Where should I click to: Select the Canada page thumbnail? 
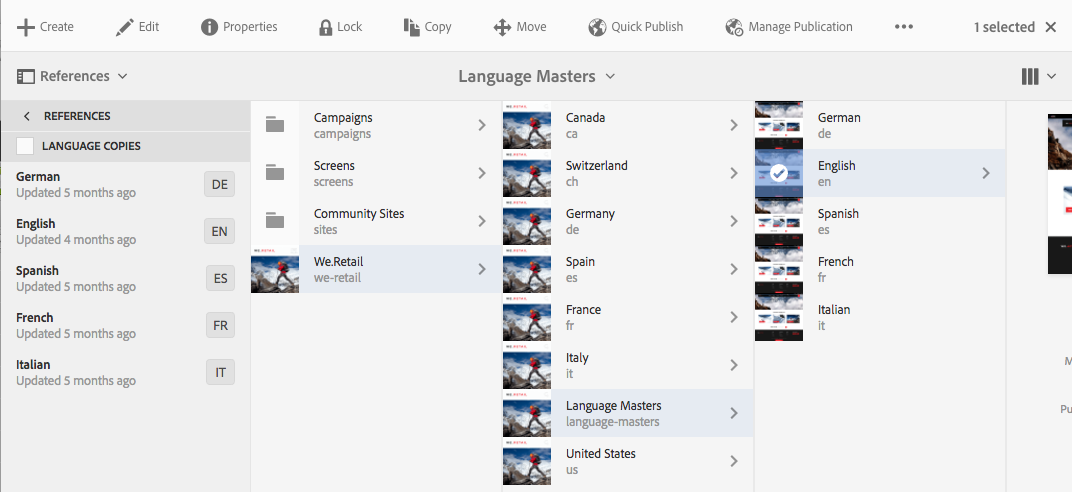(527, 125)
